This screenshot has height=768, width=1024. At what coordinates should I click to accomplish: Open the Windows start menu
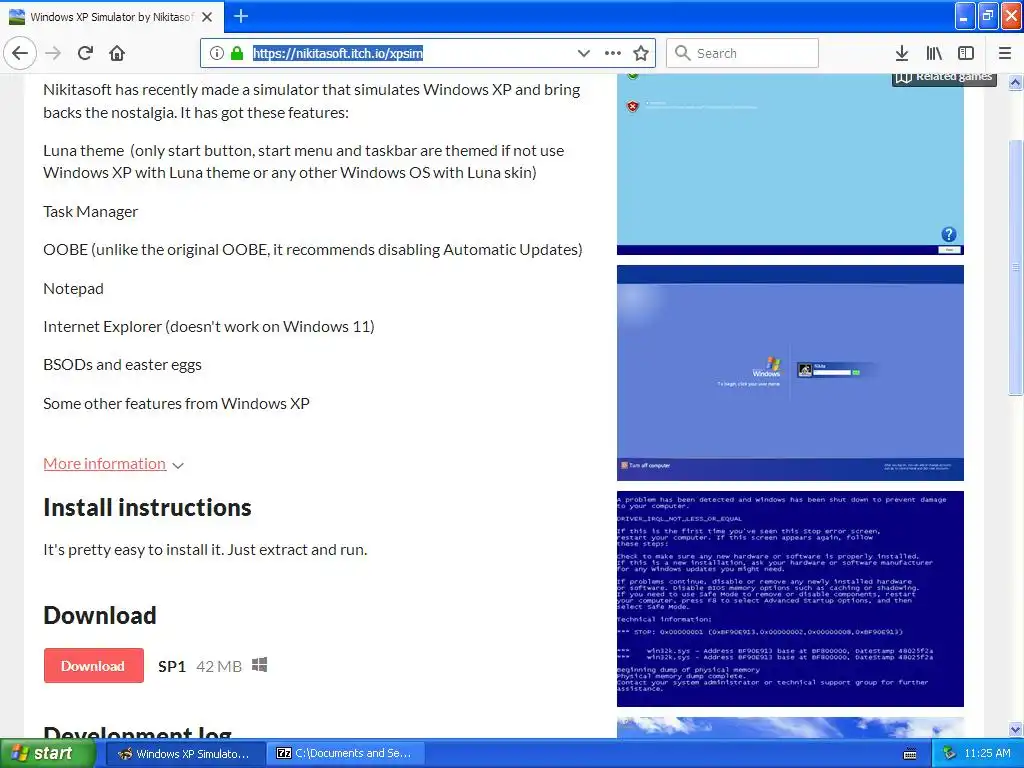pyautogui.click(x=47, y=753)
